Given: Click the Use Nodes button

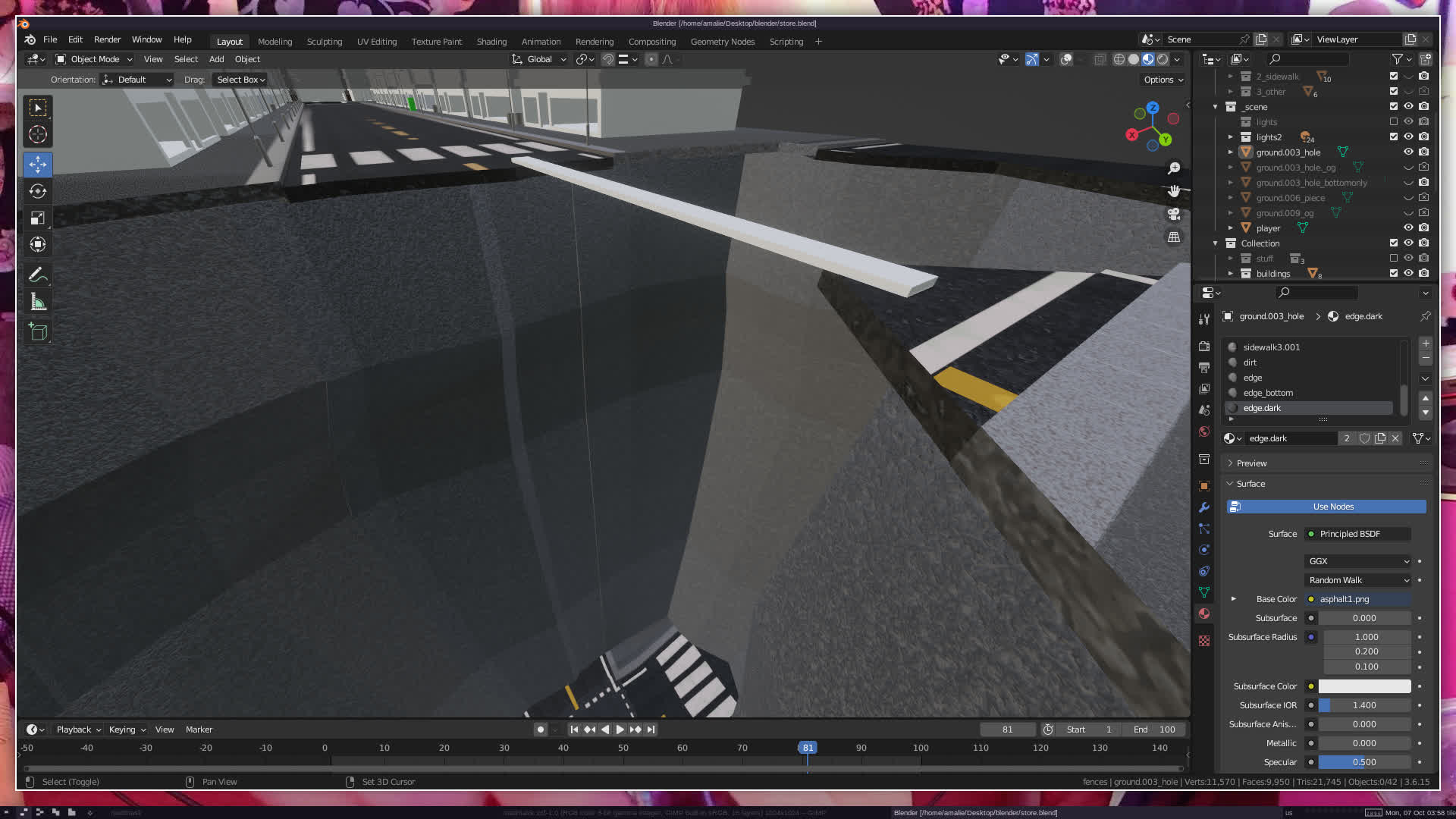Looking at the screenshot, I should [x=1332, y=507].
